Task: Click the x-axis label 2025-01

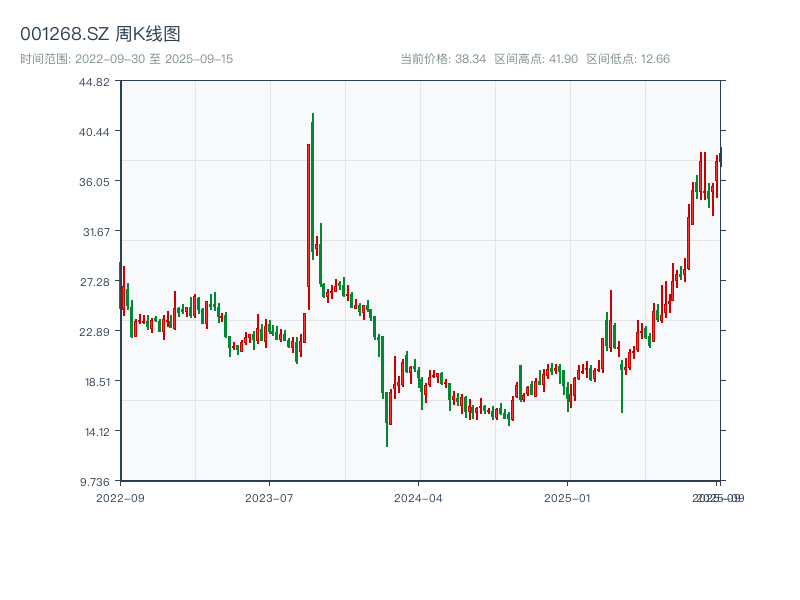Action: pos(567,498)
